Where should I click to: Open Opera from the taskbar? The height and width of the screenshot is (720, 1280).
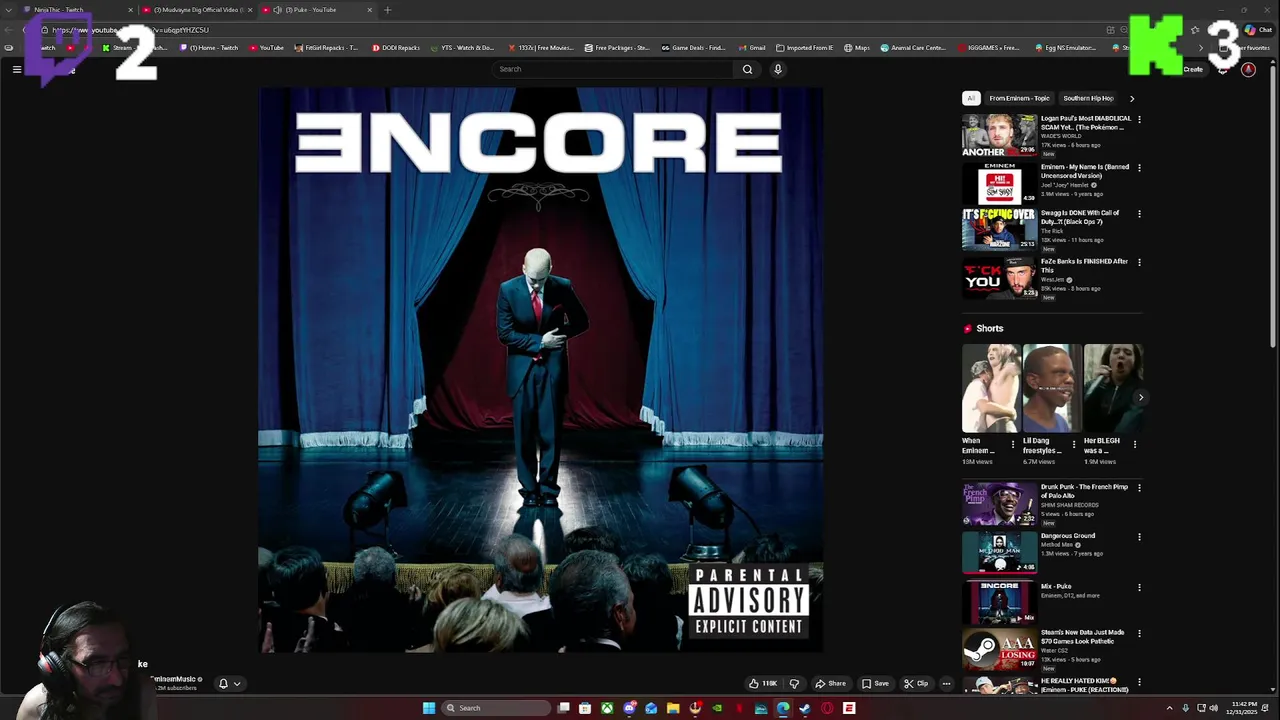(826, 708)
